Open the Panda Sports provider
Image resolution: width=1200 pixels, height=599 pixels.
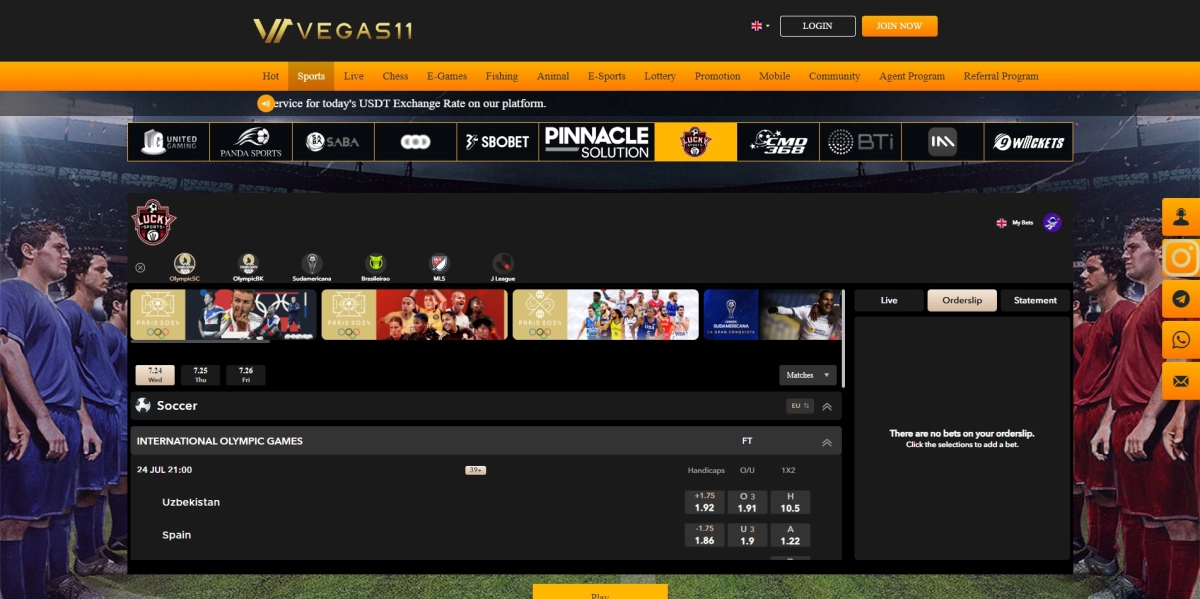(x=251, y=142)
